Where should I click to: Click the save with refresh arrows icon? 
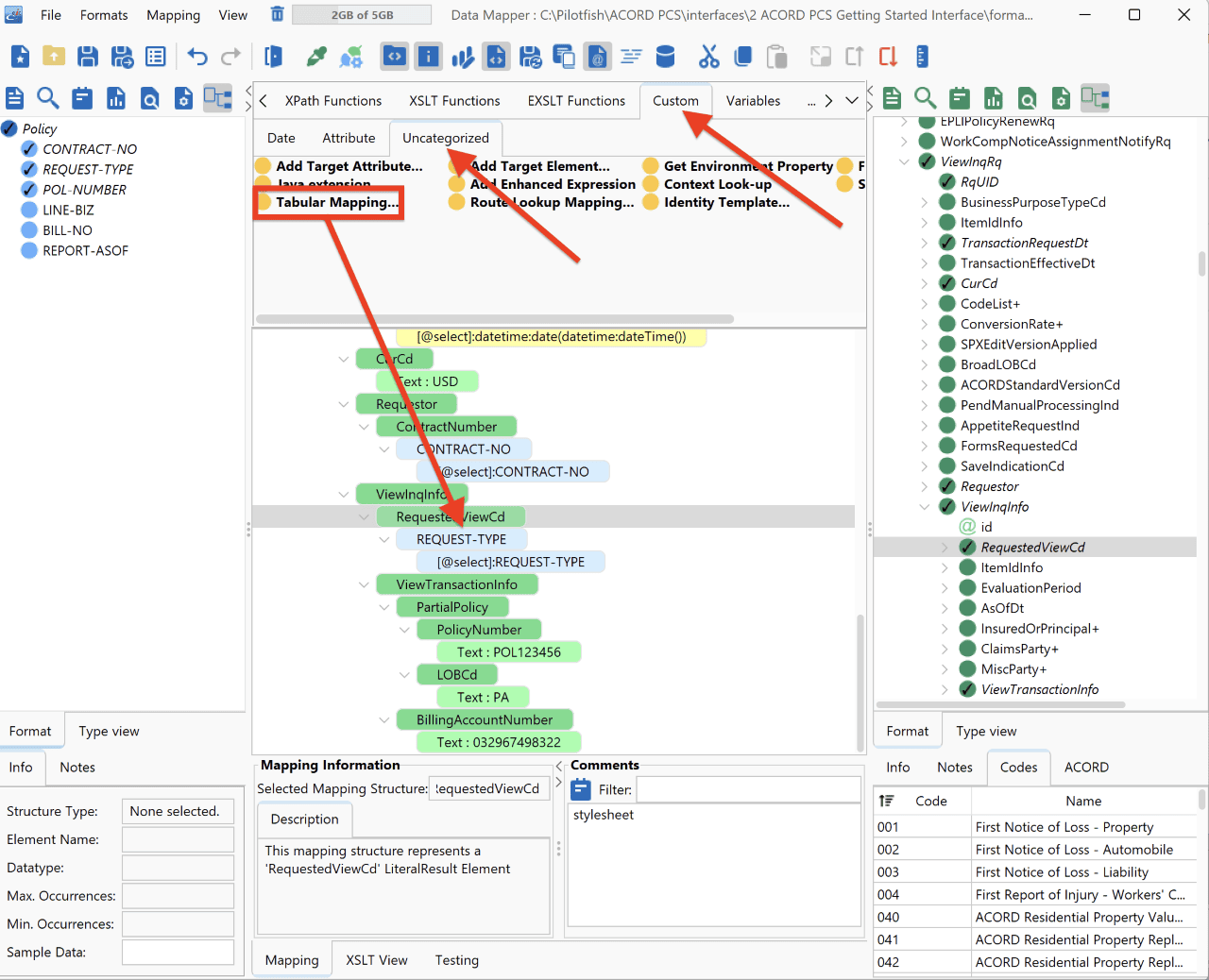[530, 57]
